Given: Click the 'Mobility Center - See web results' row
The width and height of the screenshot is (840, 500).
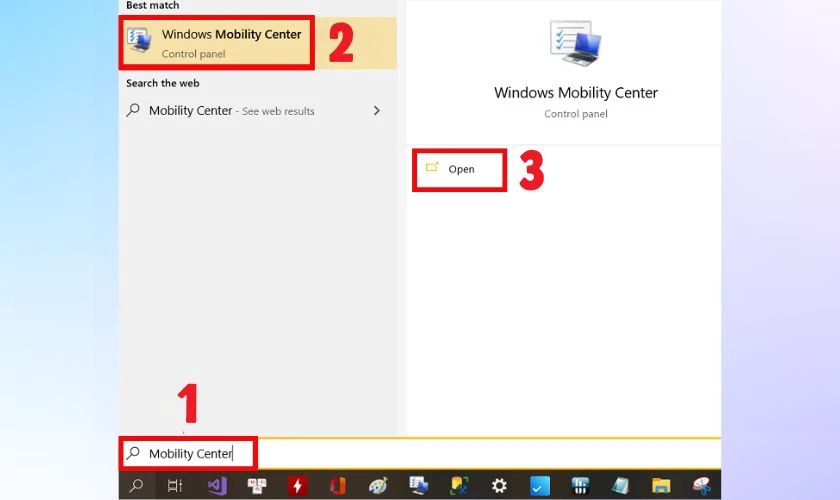Looking at the screenshot, I should point(258,110).
